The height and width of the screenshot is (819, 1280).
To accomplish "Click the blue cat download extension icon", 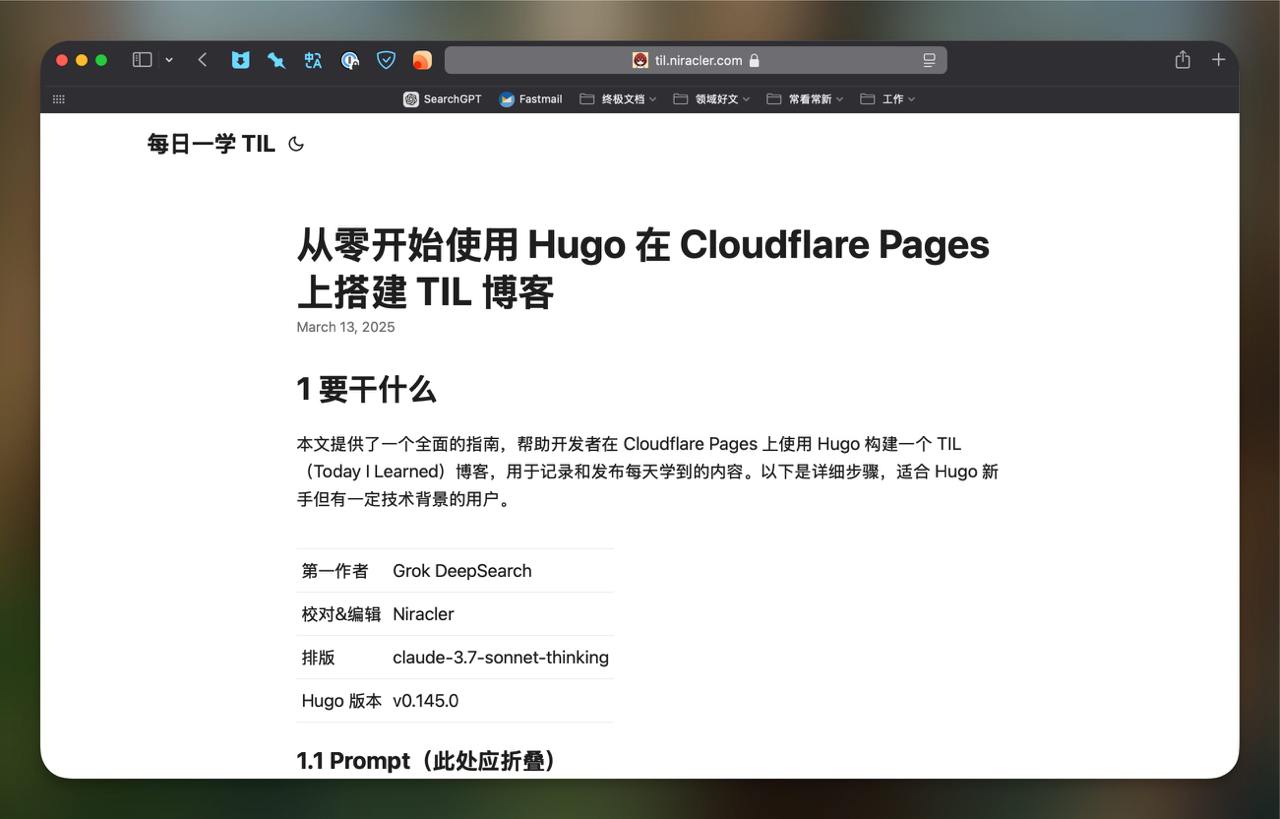I will [x=240, y=60].
